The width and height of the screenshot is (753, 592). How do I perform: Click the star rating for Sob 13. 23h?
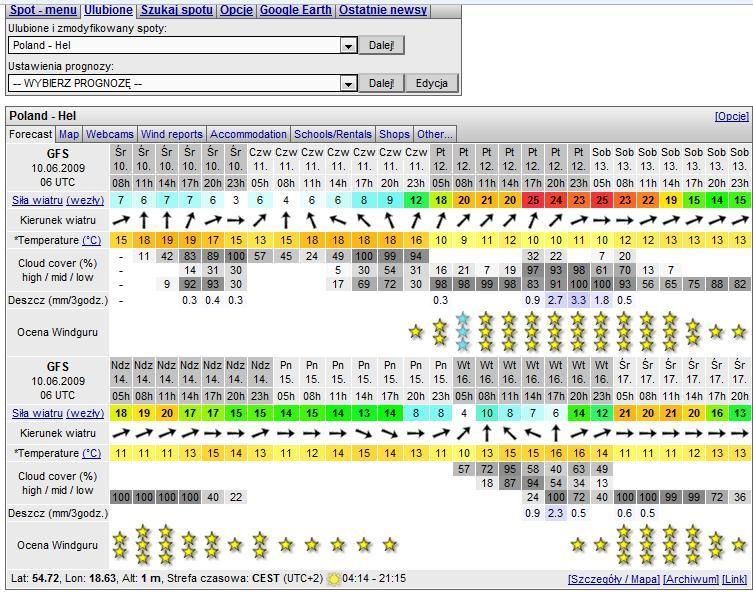pos(739,332)
